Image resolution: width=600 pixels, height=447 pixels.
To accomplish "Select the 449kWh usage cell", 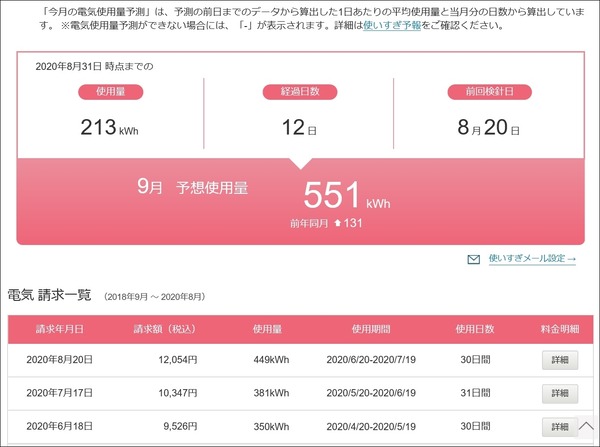I will point(271,360).
